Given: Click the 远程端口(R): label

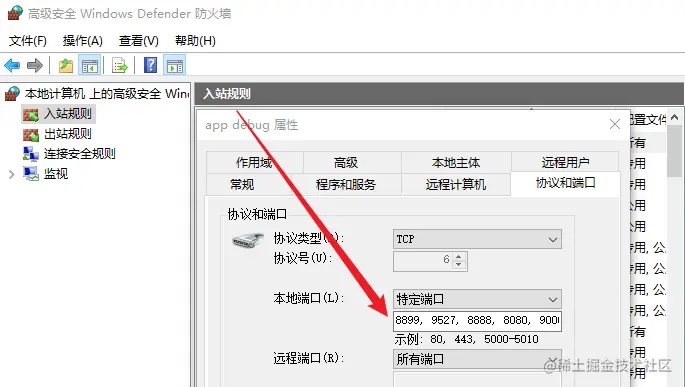Looking at the screenshot, I should (308, 358).
